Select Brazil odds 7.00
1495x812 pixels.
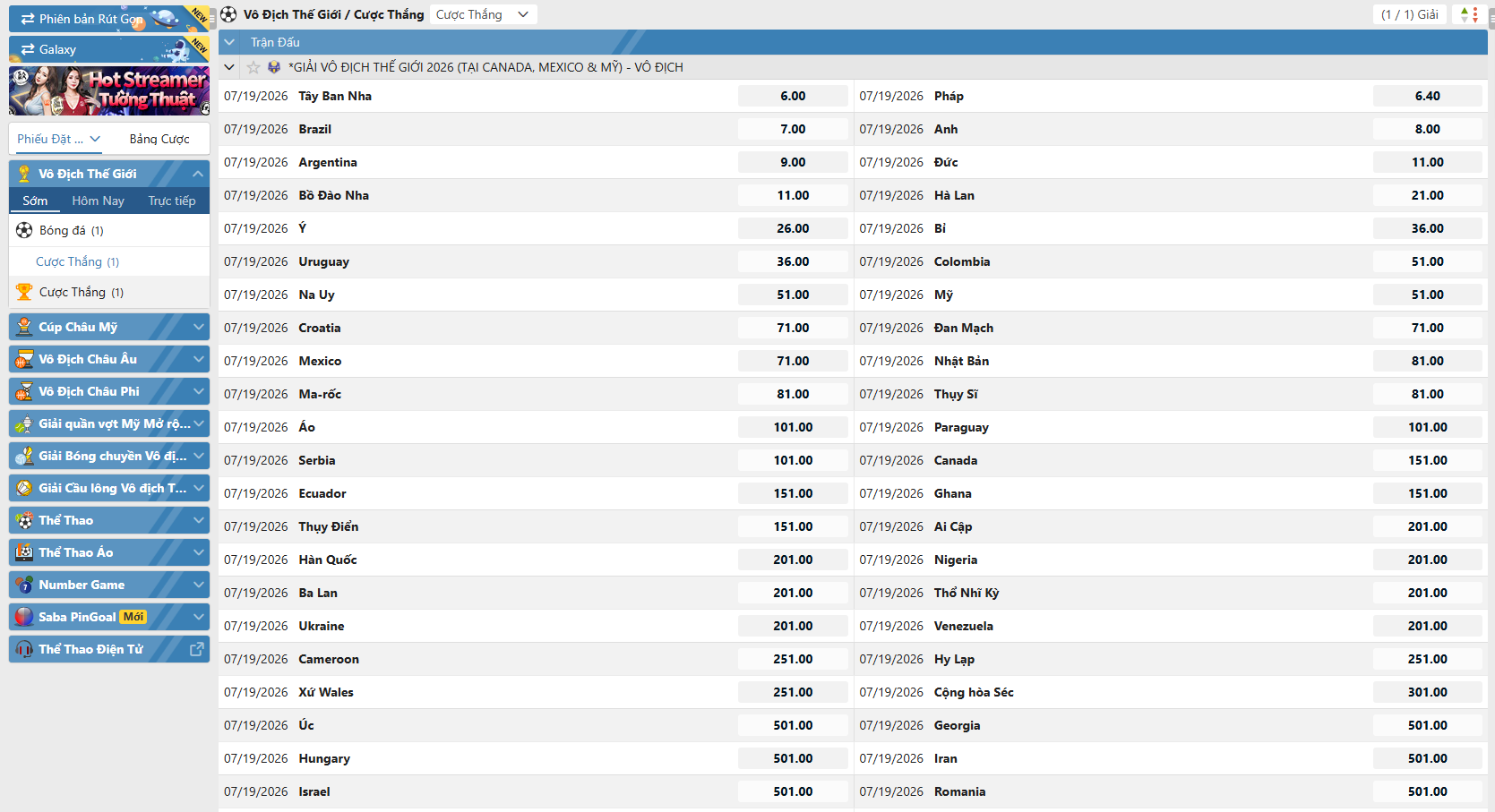point(793,129)
